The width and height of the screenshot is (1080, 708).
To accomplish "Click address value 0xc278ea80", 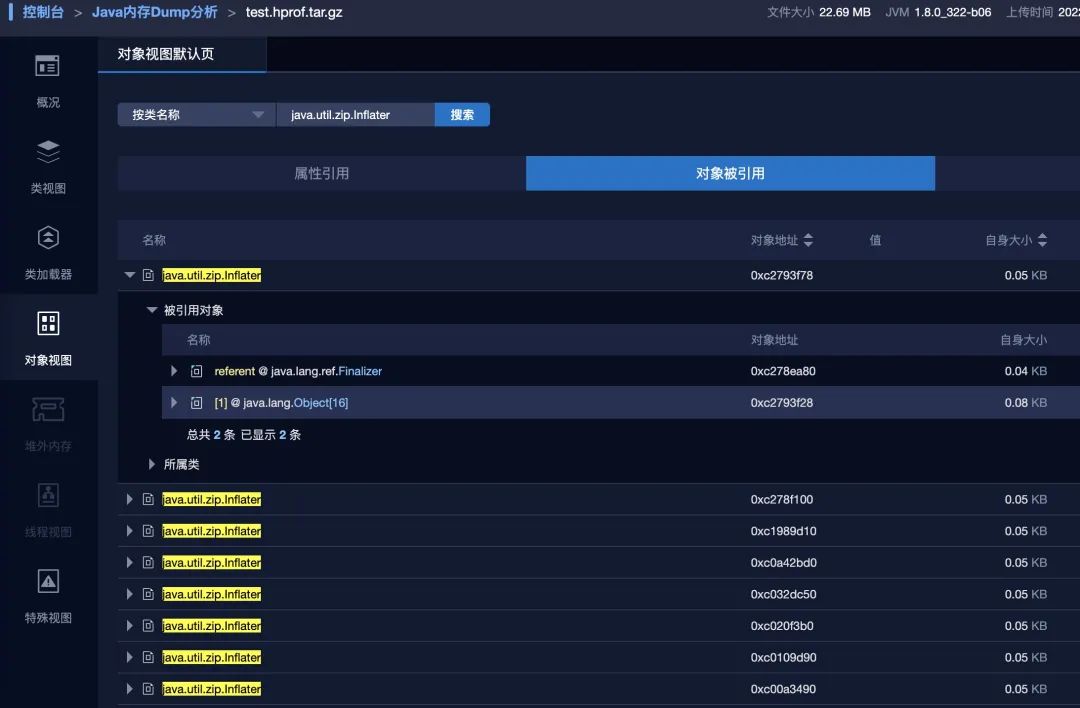I will [x=783, y=371].
